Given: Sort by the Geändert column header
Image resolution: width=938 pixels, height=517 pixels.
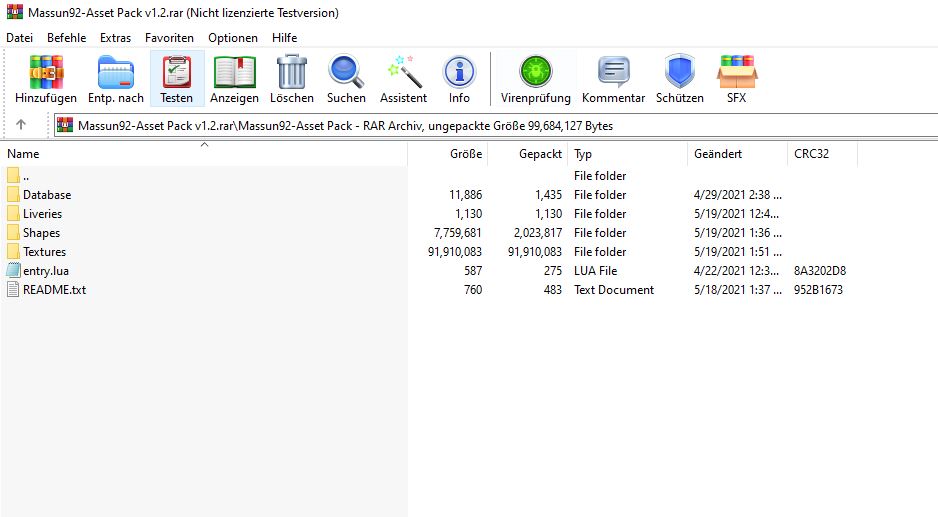Looking at the screenshot, I should [738, 154].
